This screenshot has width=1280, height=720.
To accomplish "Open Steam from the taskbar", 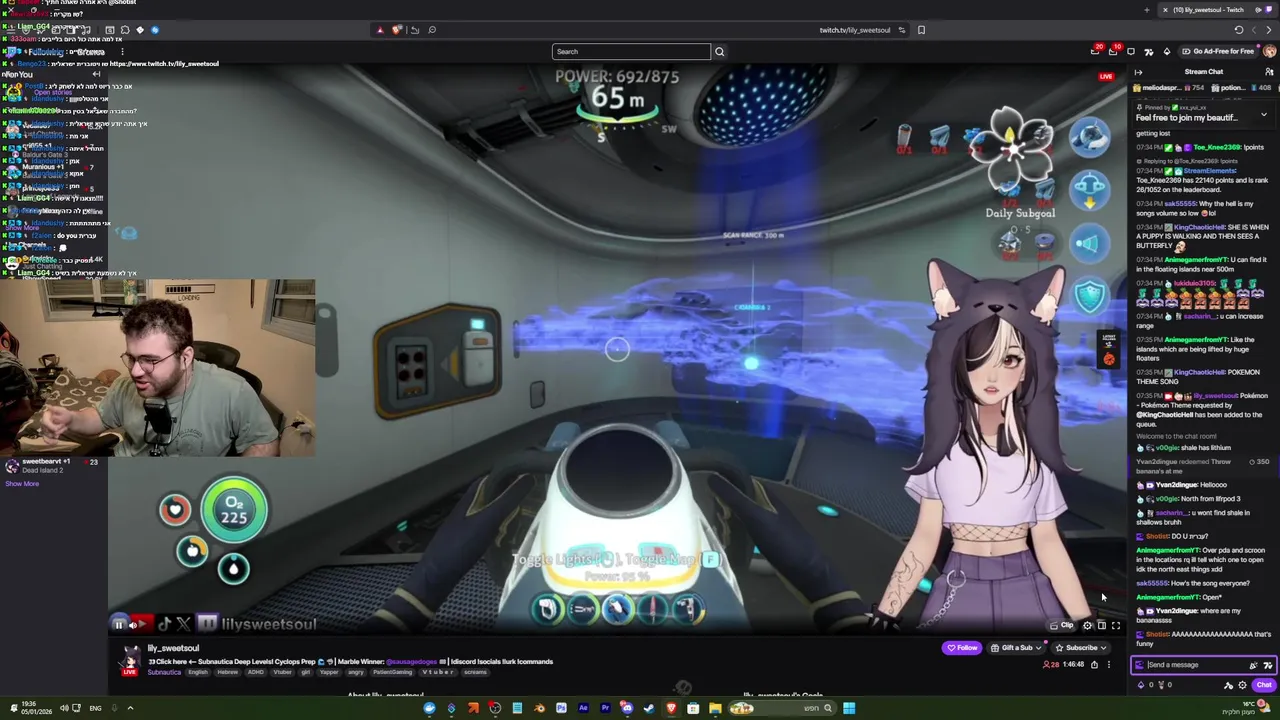I will point(649,709).
